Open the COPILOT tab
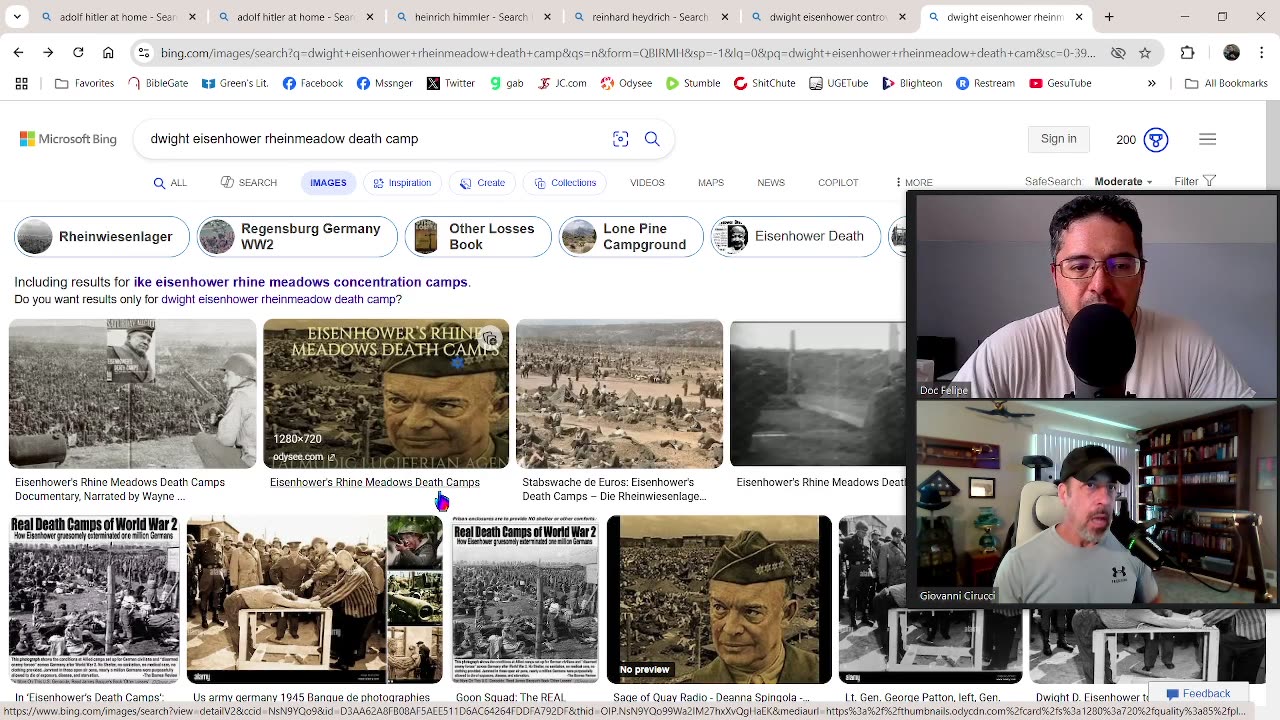The height and width of the screenshot is (720, 1280). point(838,182)
